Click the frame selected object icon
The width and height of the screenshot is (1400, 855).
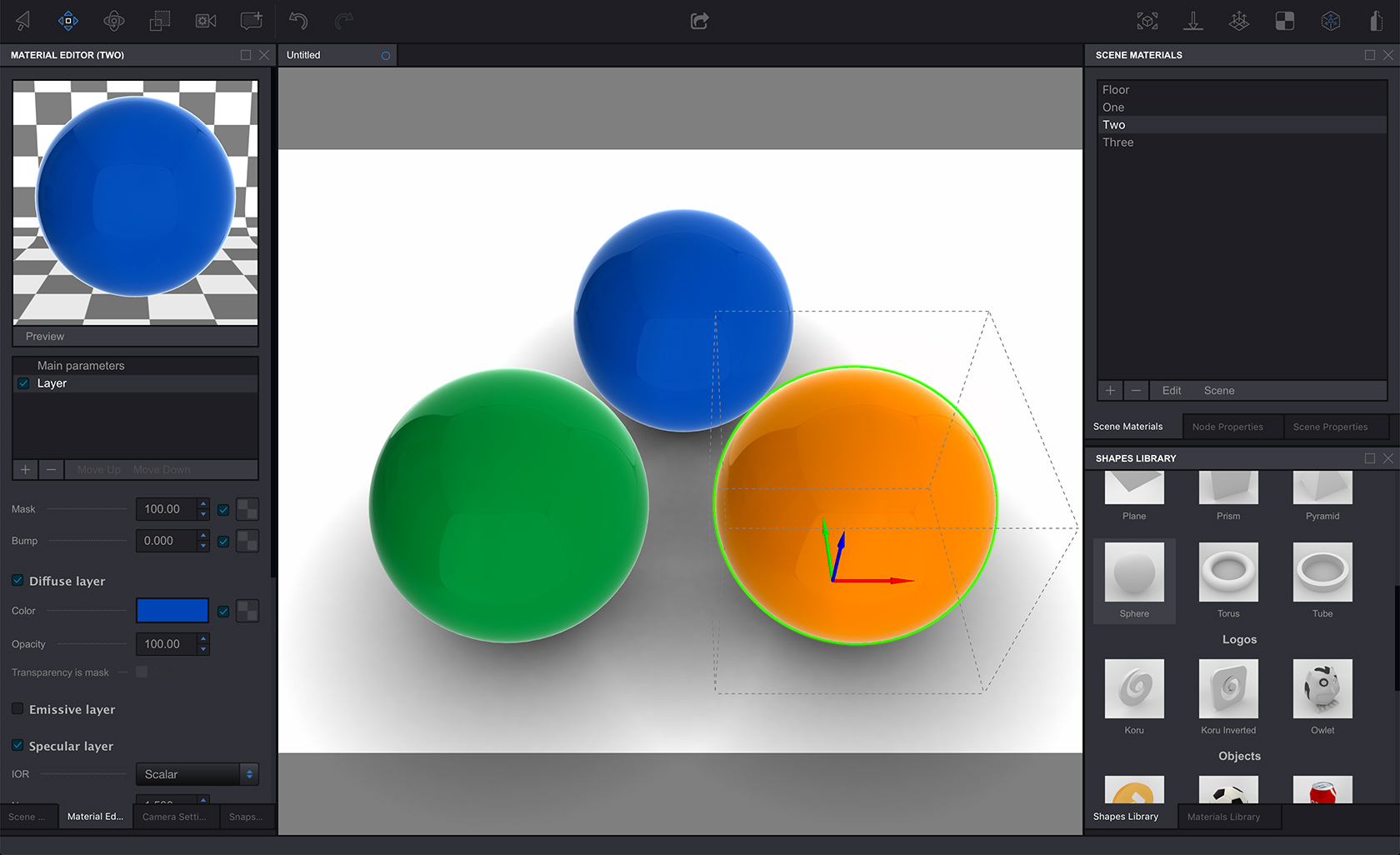(1147, 21)
